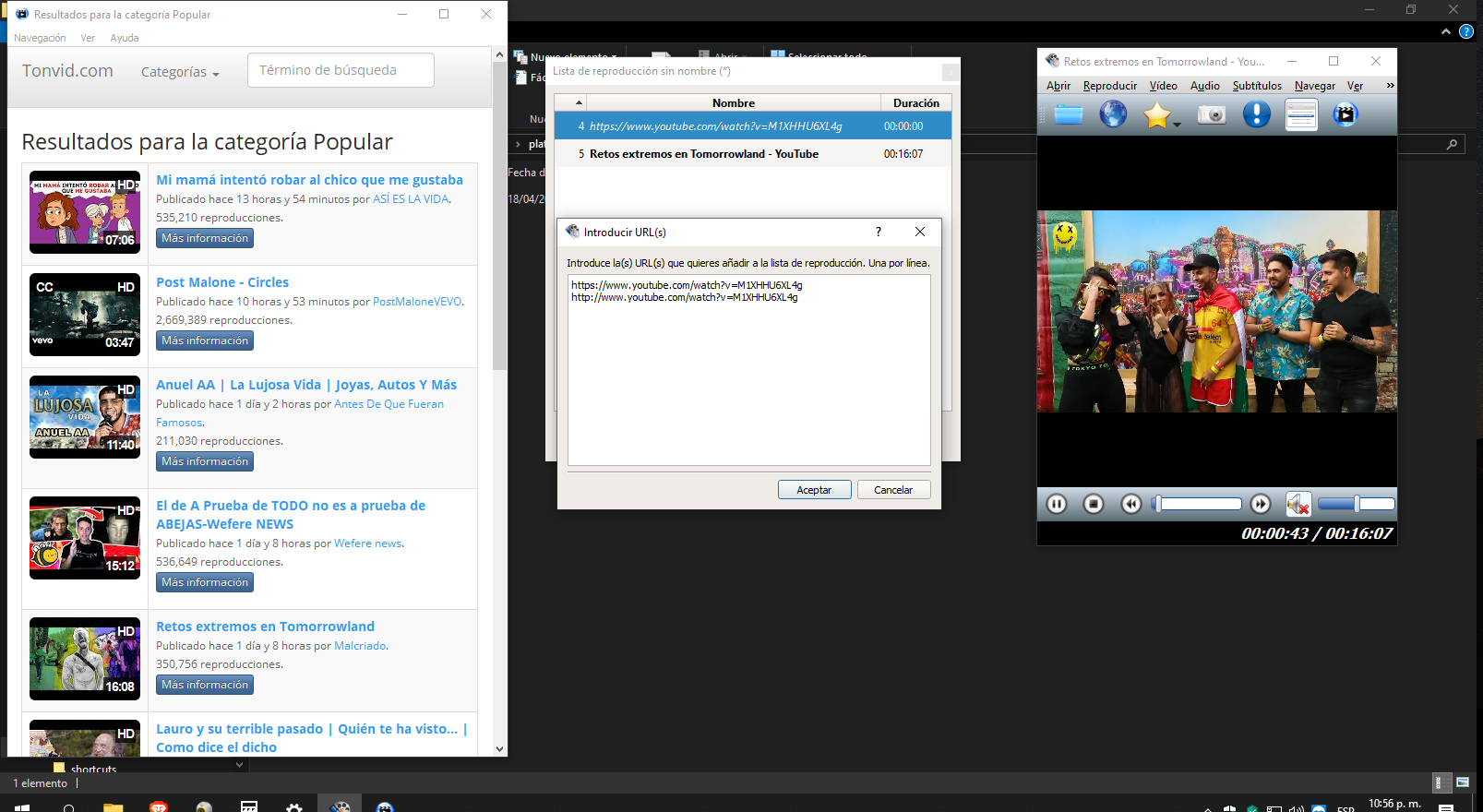Image resolution: width=1483 pixels, height=812 pixels.
Task: Open file folder icon in SMPlayer toolbar
Action: pyautogui.click(x=1069, y=114)
